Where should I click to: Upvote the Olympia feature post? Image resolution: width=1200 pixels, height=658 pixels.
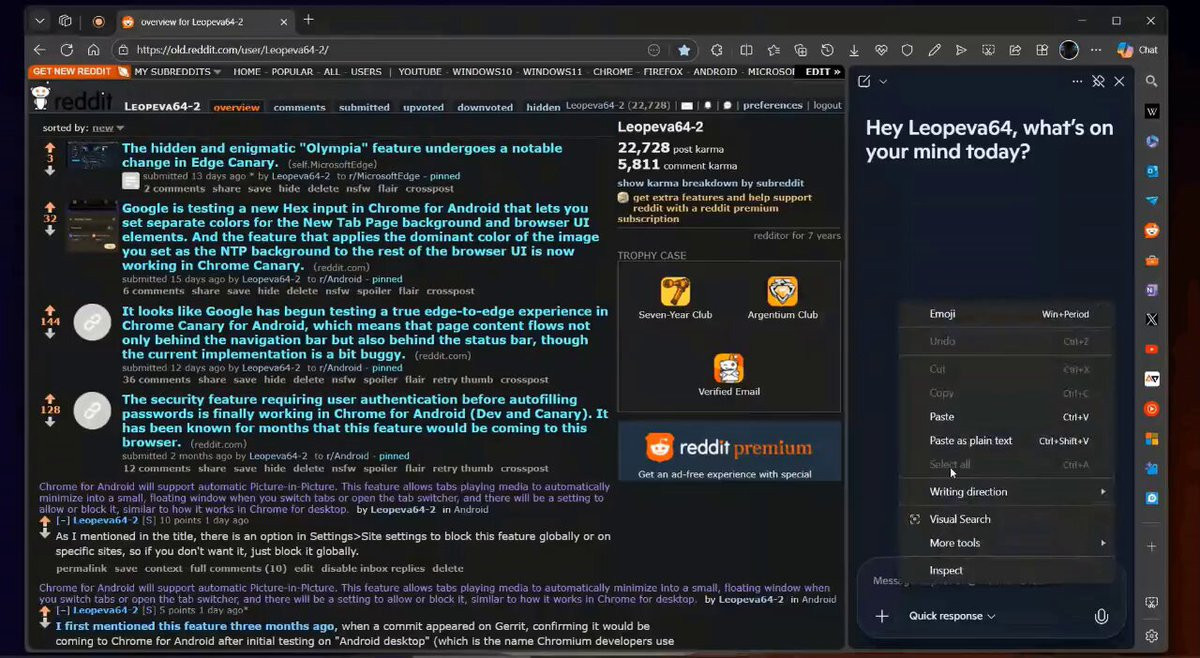50,147
